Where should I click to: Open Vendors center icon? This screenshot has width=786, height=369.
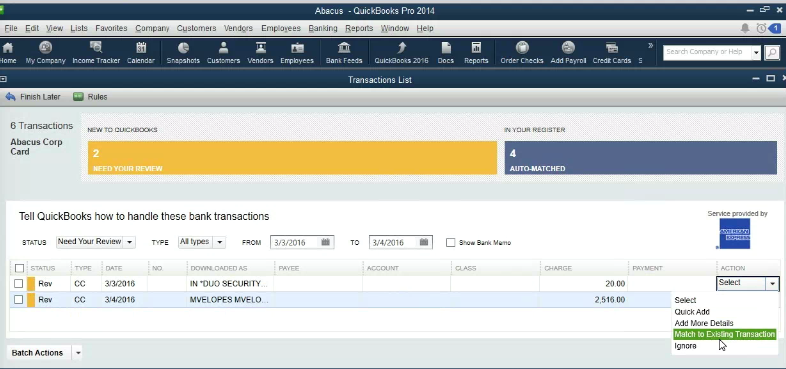[x=260, y=53]
